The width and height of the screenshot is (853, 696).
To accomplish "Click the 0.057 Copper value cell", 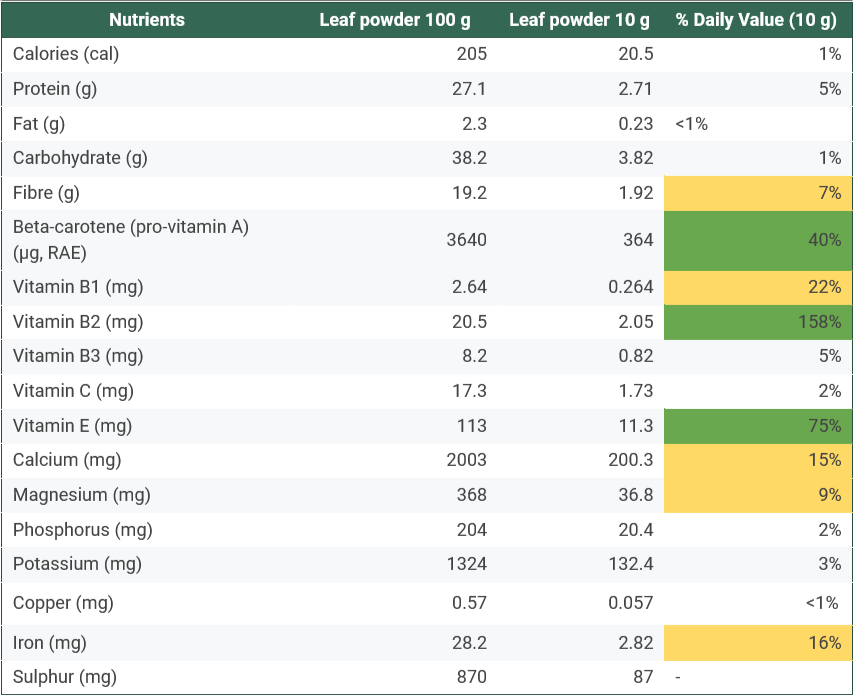I will 631,603.
